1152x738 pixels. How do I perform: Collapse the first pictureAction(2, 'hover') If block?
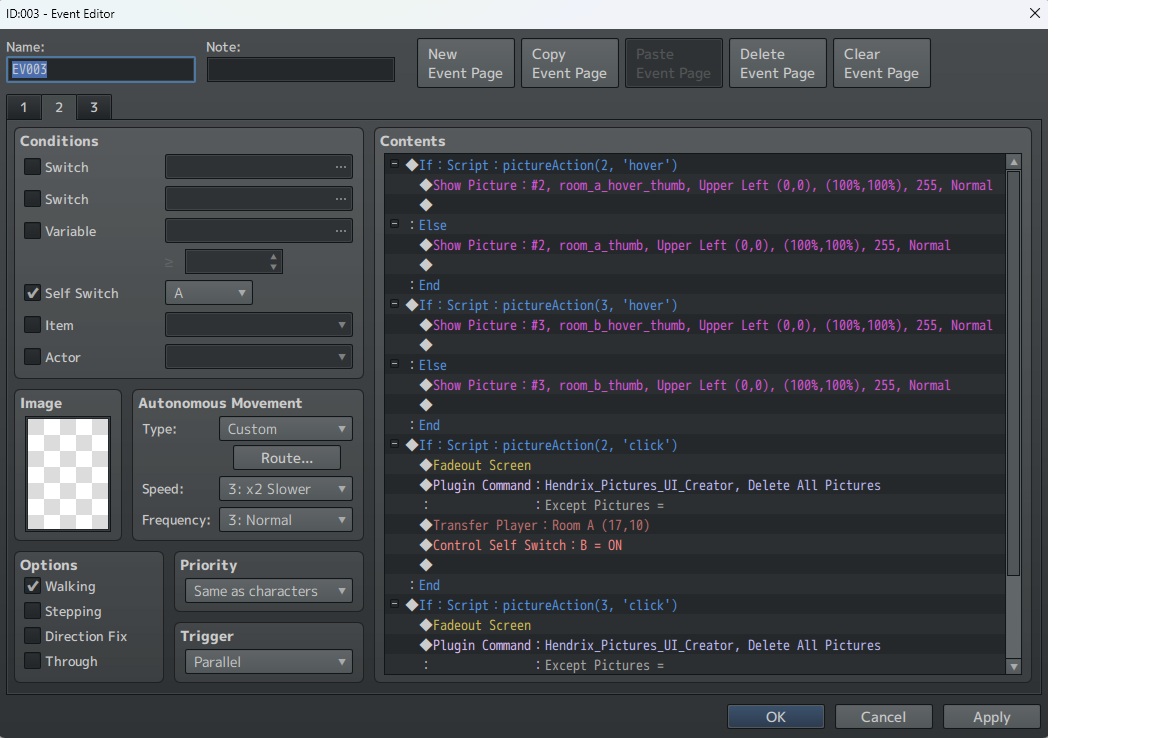(395, 165)
